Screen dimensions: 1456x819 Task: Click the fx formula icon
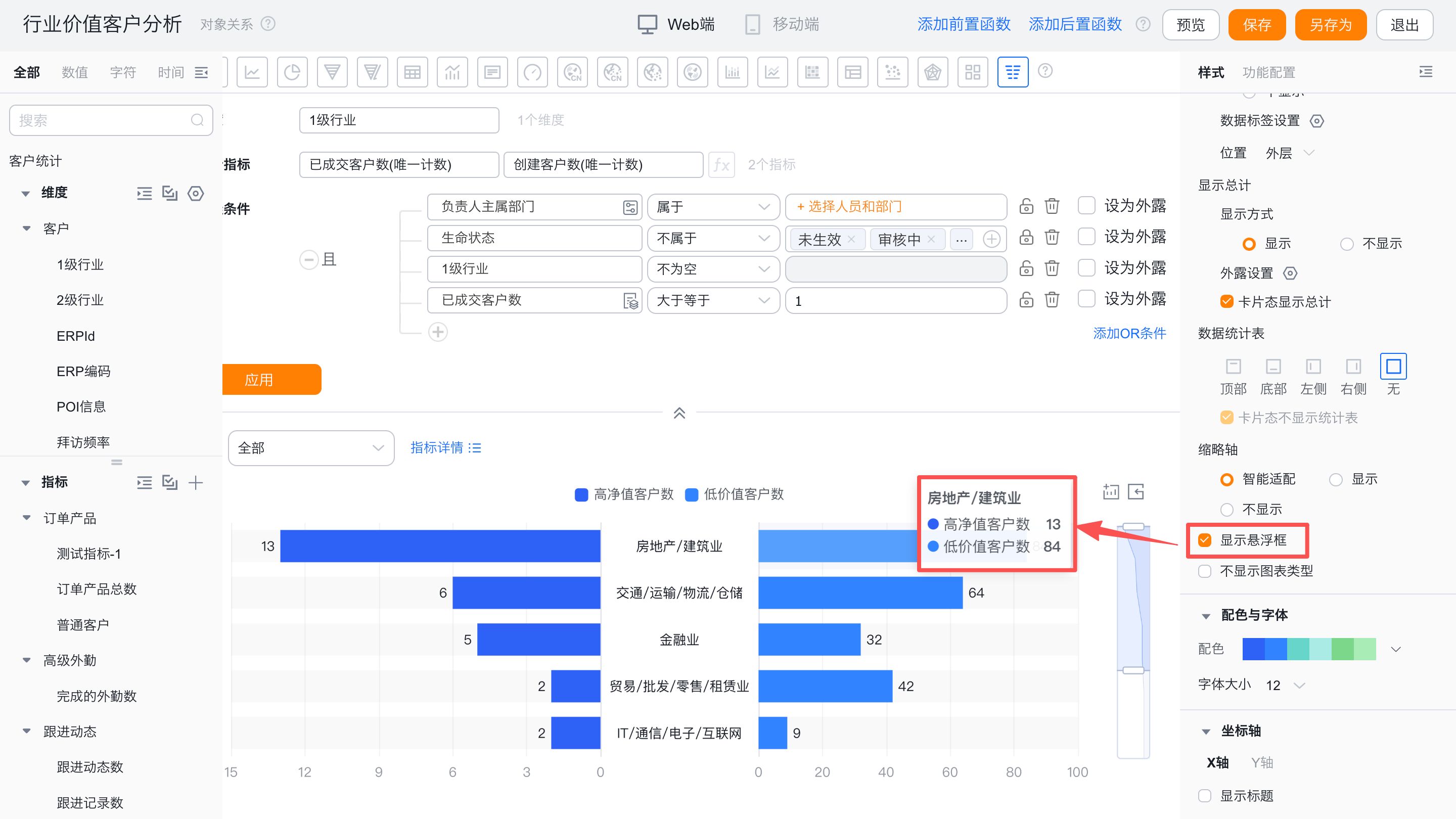721,164
